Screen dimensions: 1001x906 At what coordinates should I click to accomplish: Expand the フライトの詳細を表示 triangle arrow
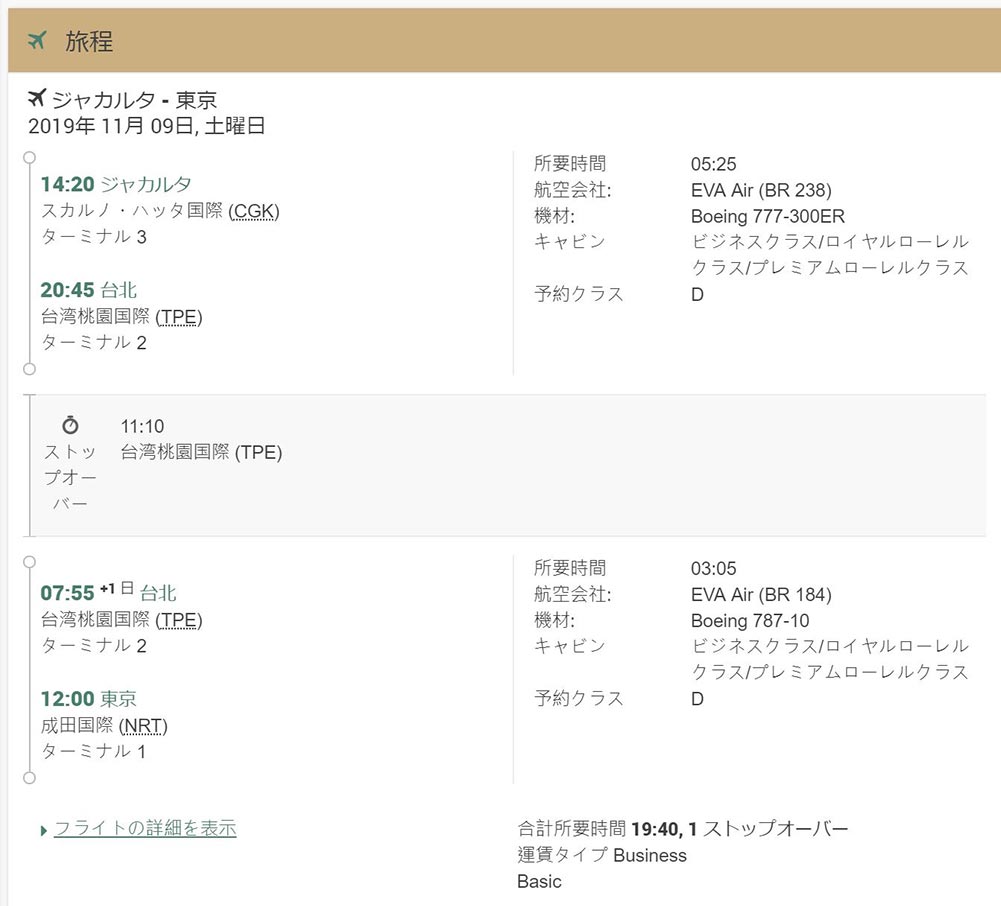[x=43, y=831]
